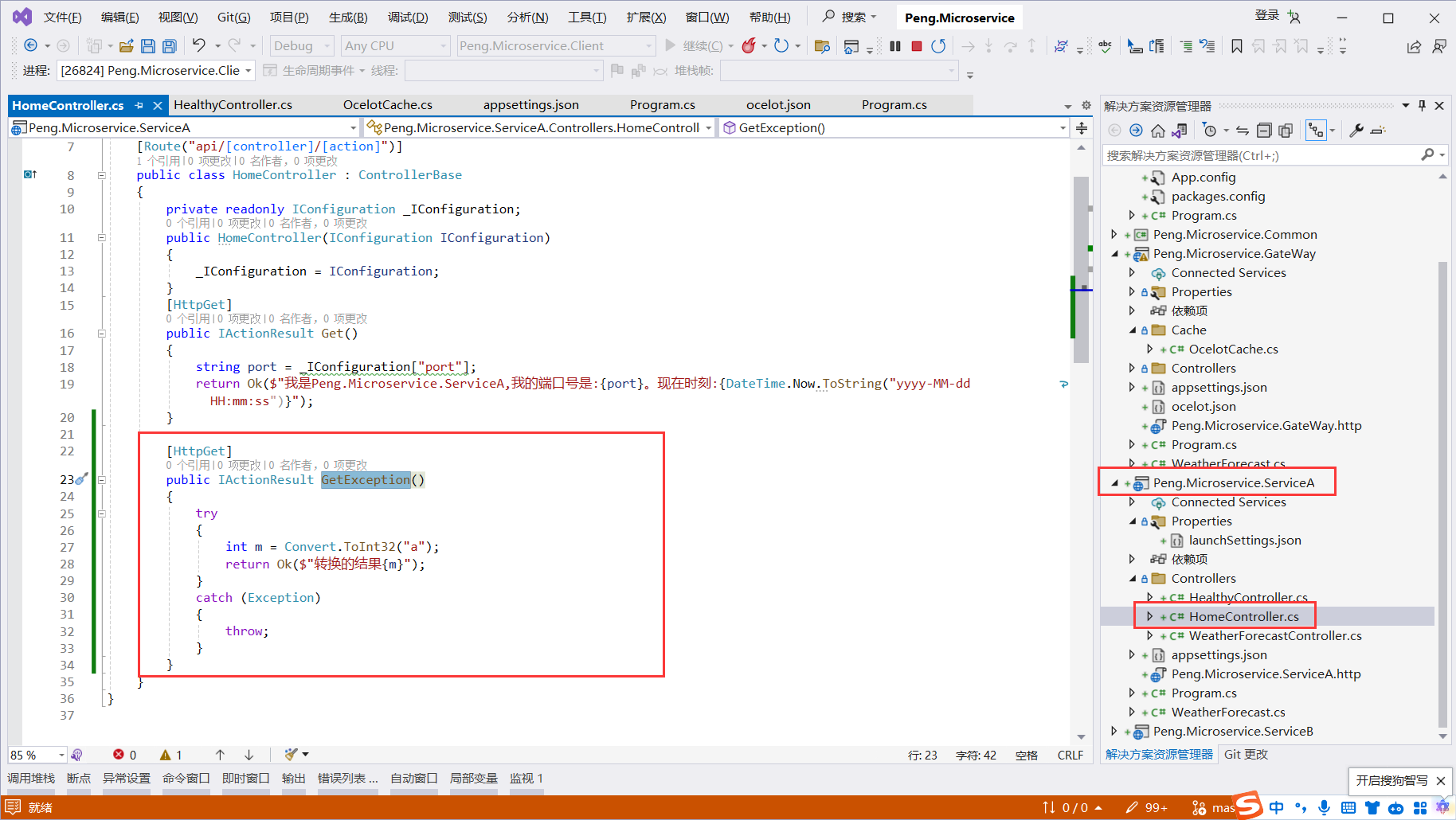Expand the Peng.Microservice.ServiceB project node

(1114, 731)
